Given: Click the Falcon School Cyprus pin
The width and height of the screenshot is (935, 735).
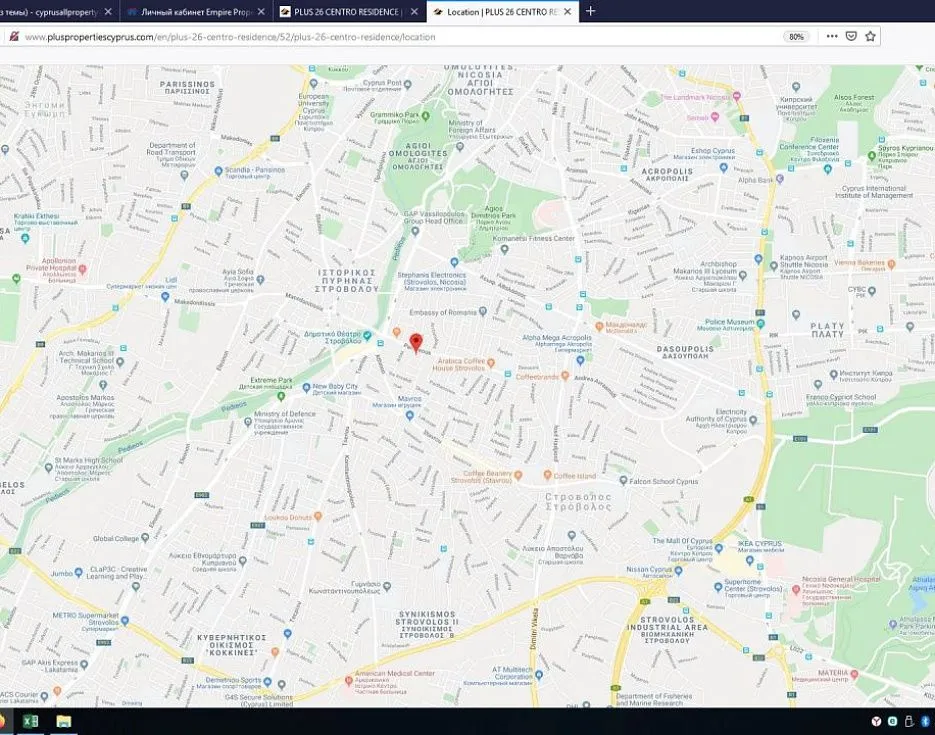Looking at the screenshot, I should pos(623,480).
